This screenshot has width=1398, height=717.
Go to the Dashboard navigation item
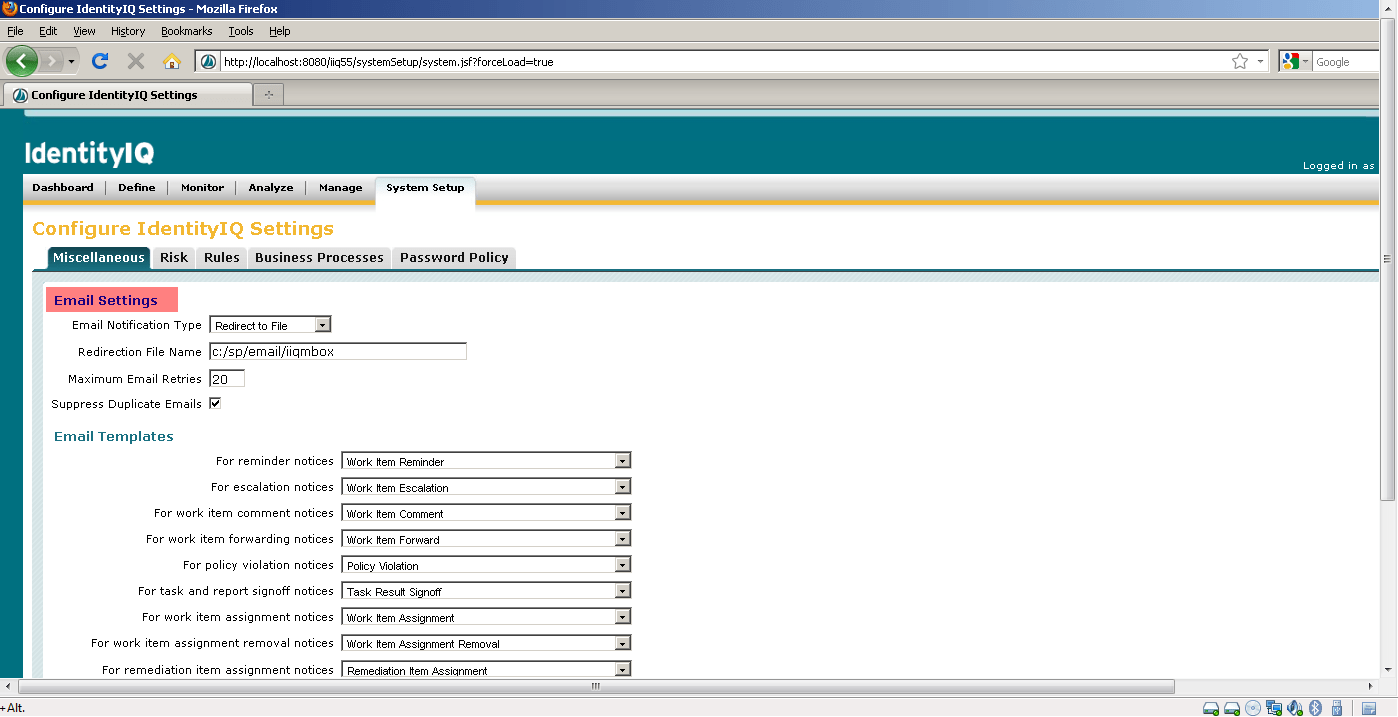[63, 187]
